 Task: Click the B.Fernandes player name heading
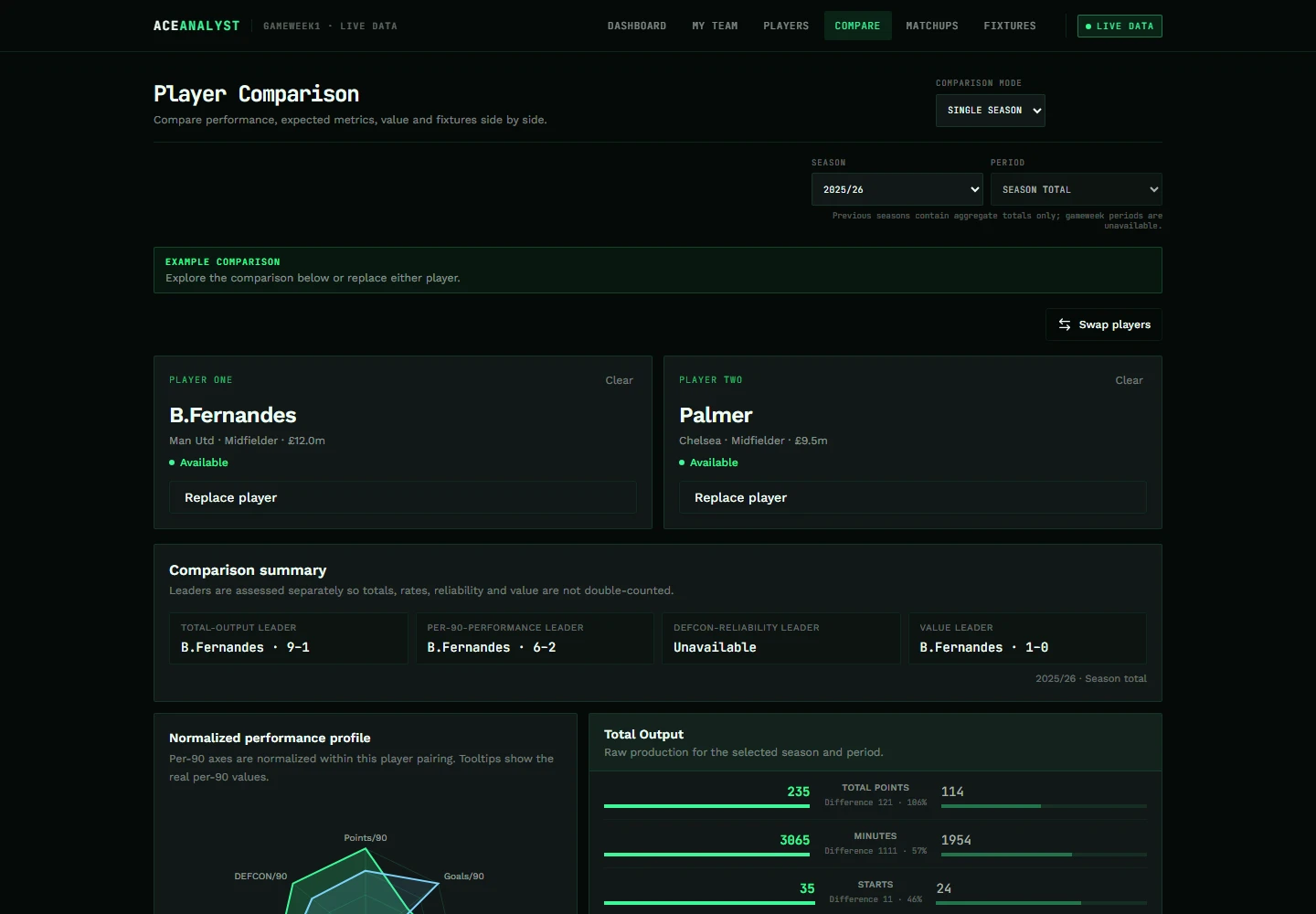(x=233, y=415)
